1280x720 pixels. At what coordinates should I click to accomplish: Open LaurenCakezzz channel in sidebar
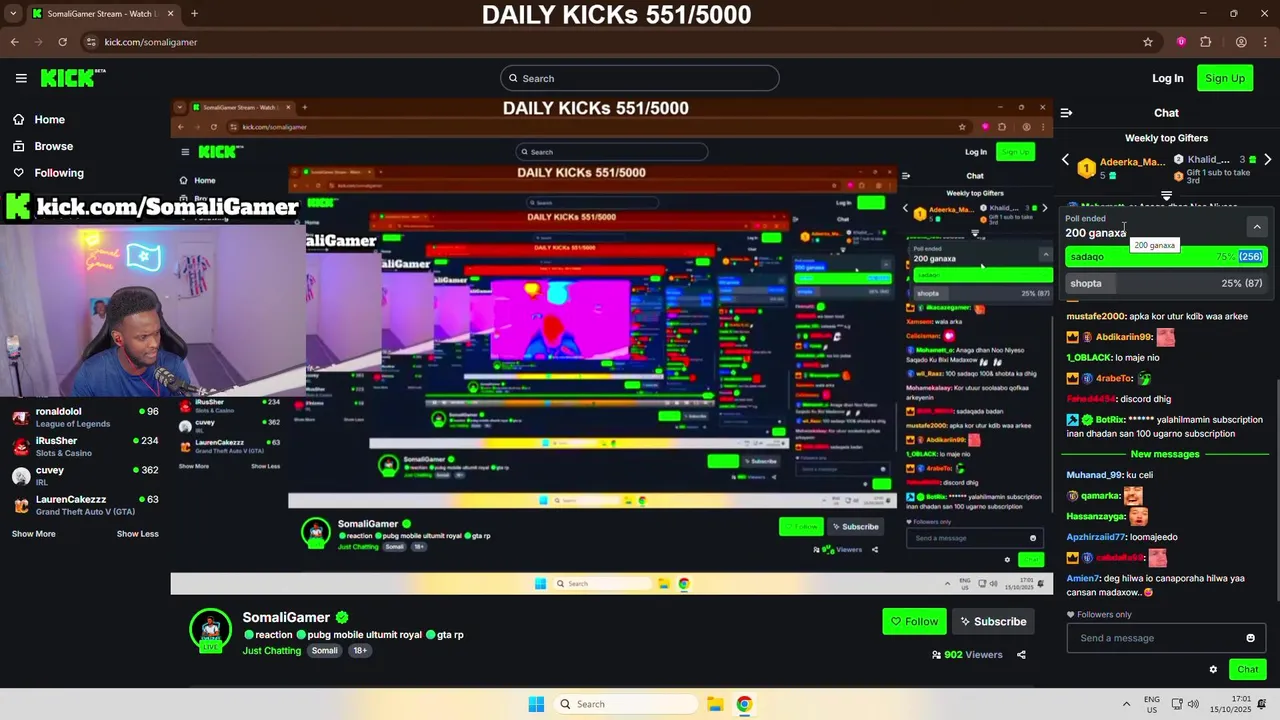[84, 505]
